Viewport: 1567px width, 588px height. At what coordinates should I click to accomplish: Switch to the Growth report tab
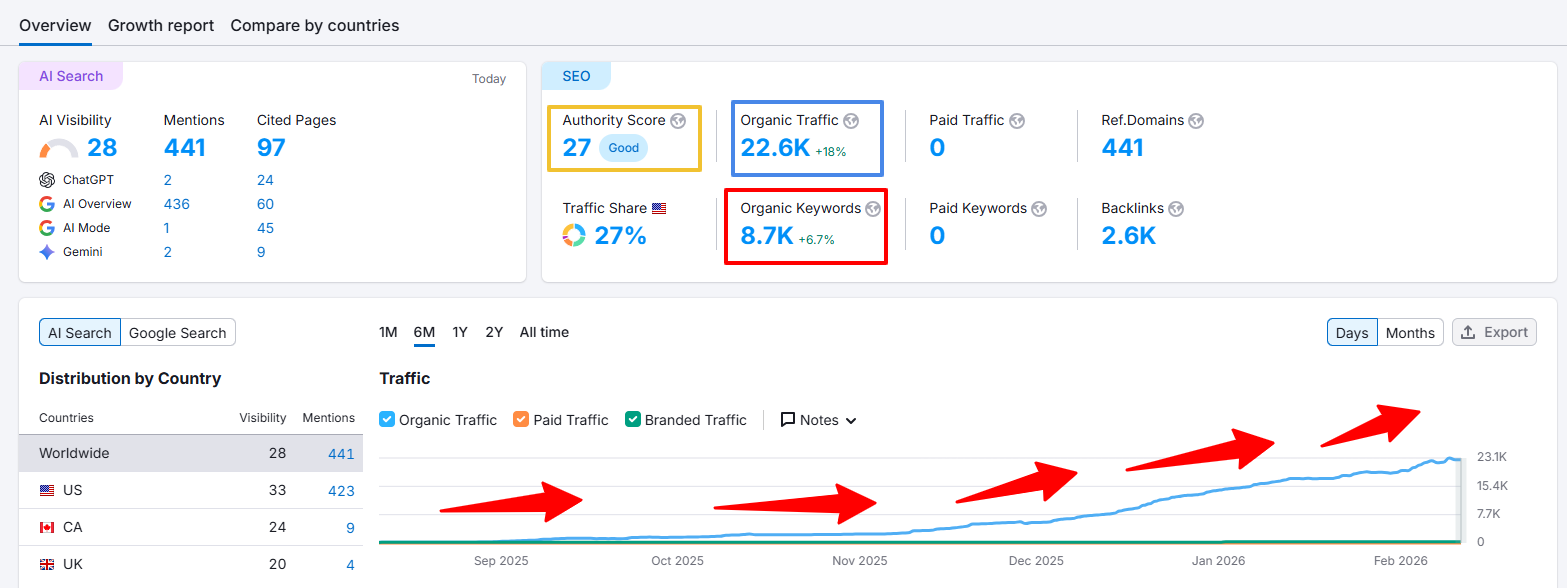tap(160, 25)
